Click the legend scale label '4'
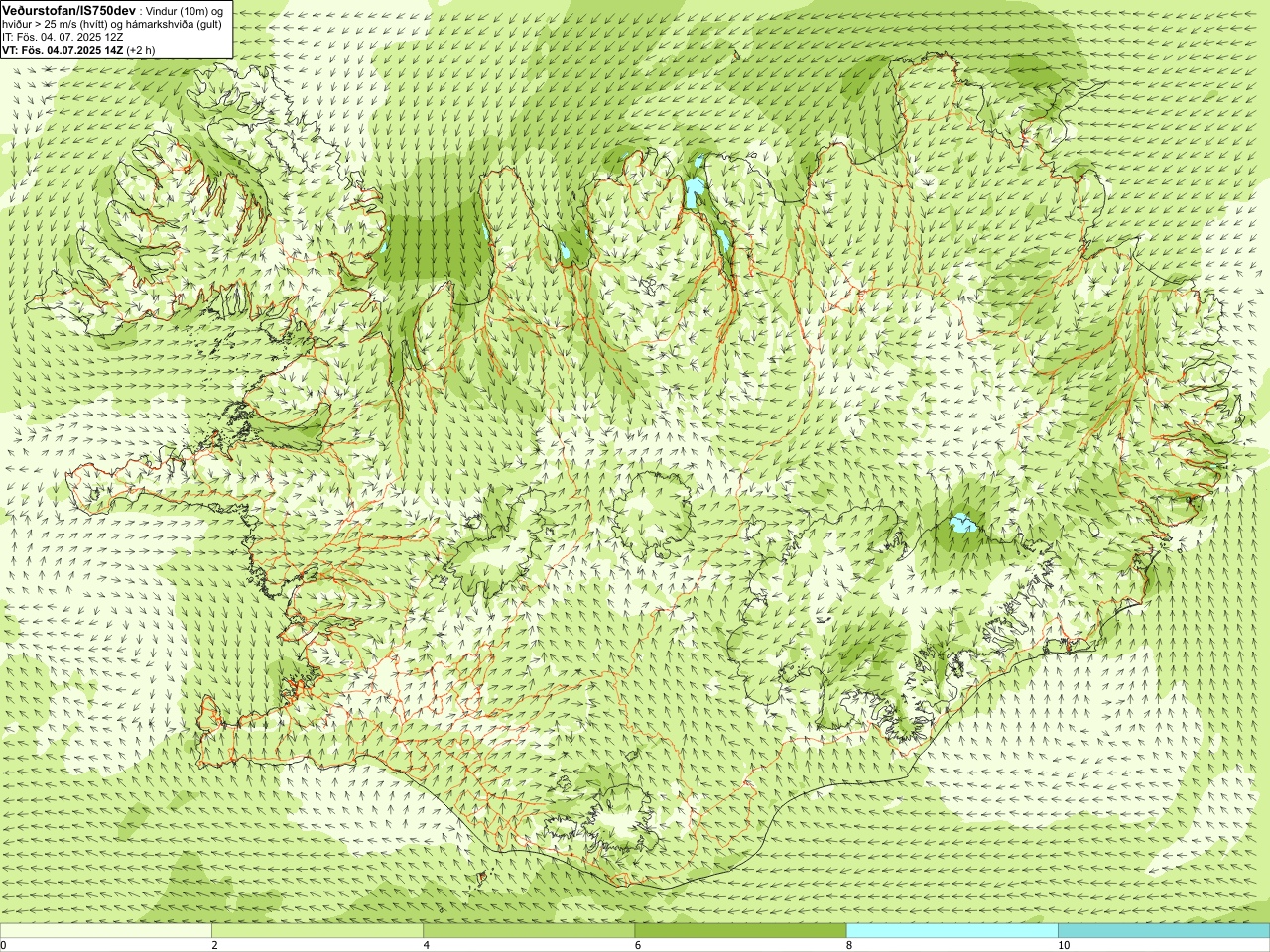The image size is (1270, 952). point(426,945)
